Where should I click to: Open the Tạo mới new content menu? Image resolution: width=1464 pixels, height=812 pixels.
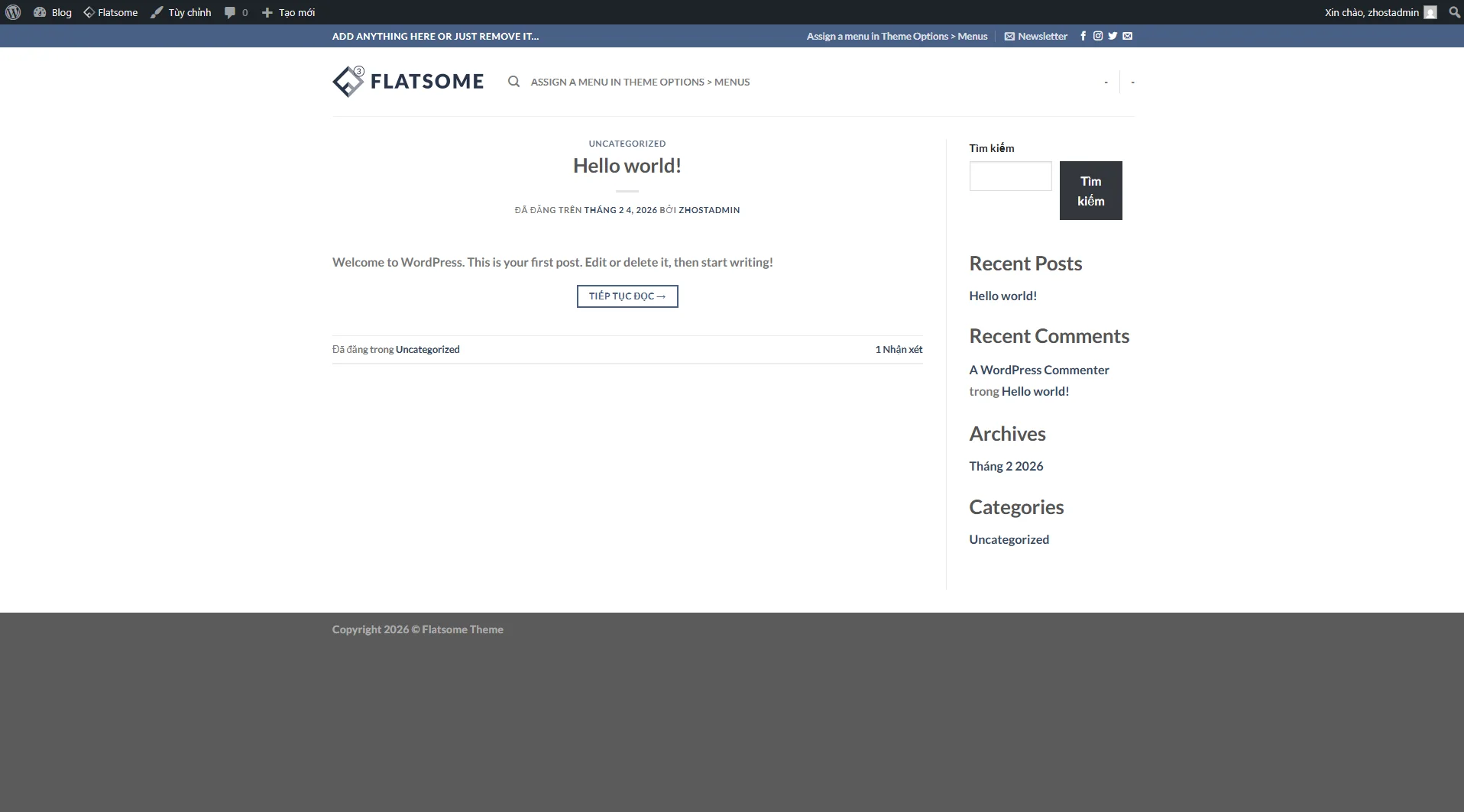point(289,12)
